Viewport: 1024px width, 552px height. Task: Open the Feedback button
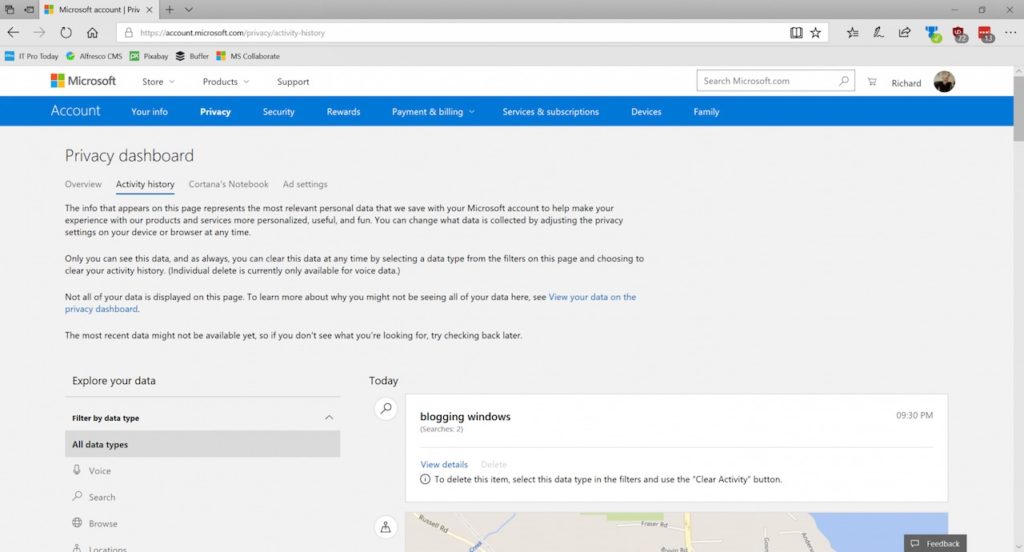(x=935, y=543)
